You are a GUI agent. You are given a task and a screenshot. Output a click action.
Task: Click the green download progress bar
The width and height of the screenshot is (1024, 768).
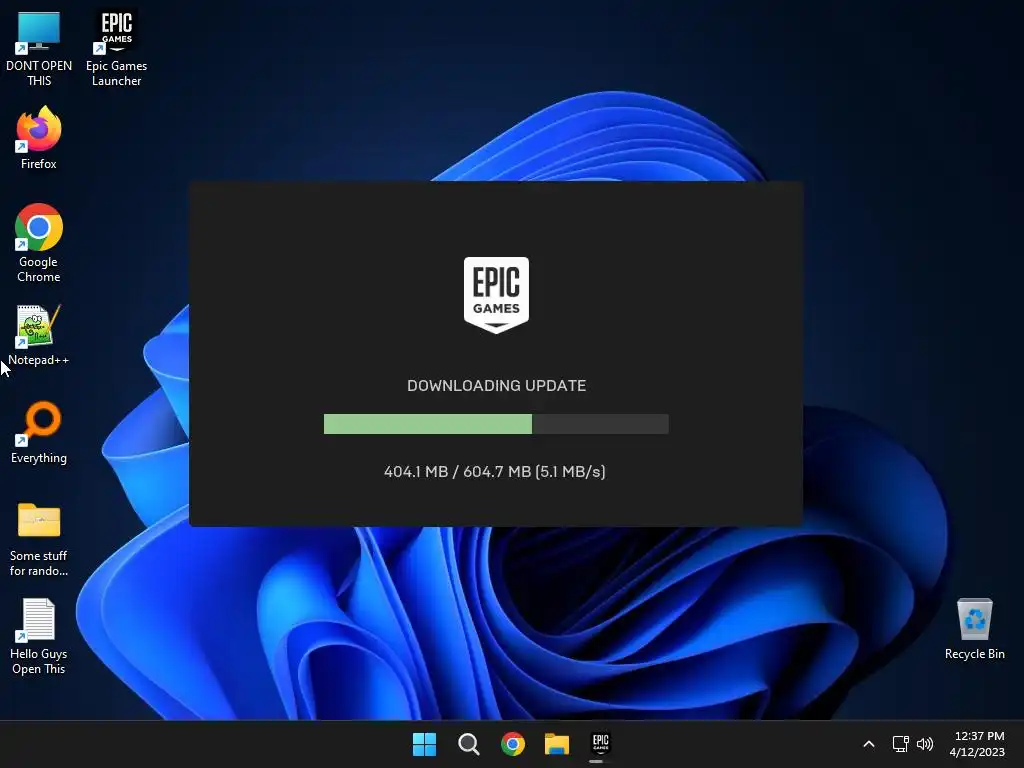tap(496, 424)
